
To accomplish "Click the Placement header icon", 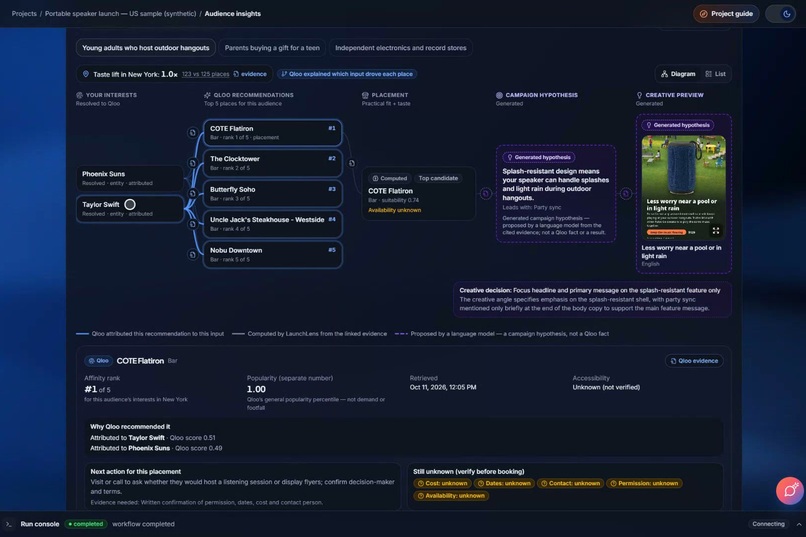I will 365,95.
